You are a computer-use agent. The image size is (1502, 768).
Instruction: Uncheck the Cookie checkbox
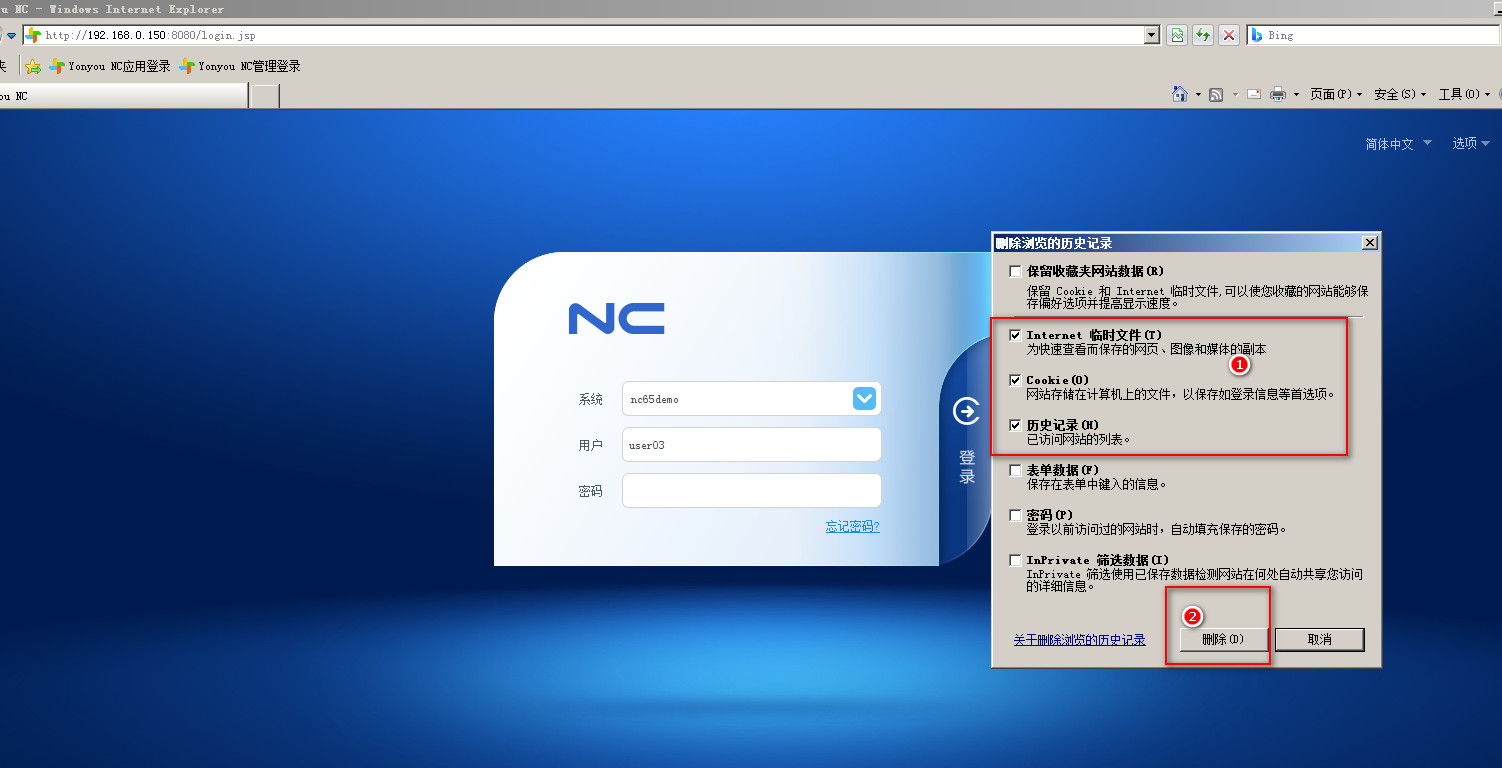click(x=1016, y=380)
